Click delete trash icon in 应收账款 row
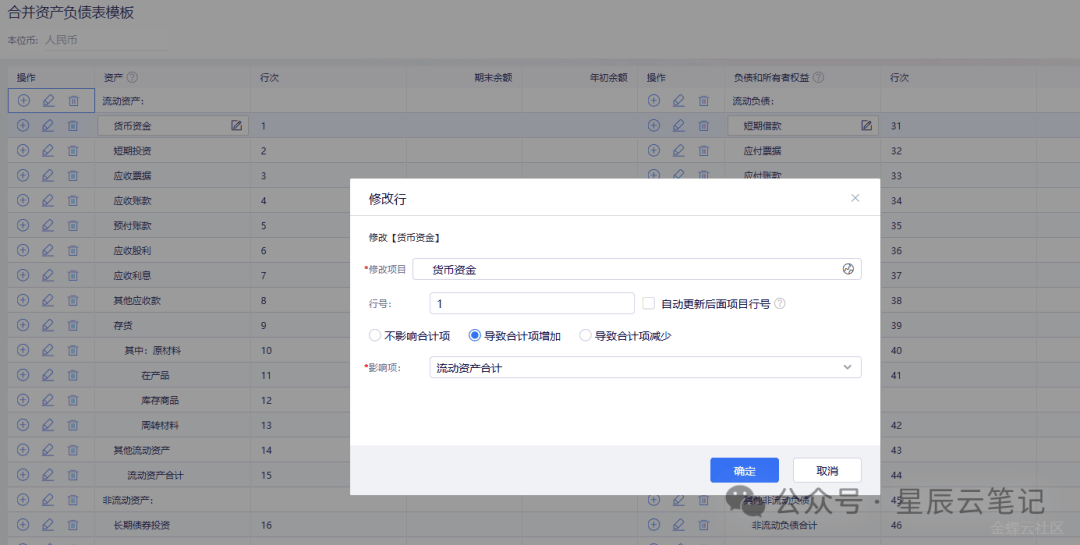This screenshot has height=545, width=1080. pyautogui.click(x=73, y=200)
